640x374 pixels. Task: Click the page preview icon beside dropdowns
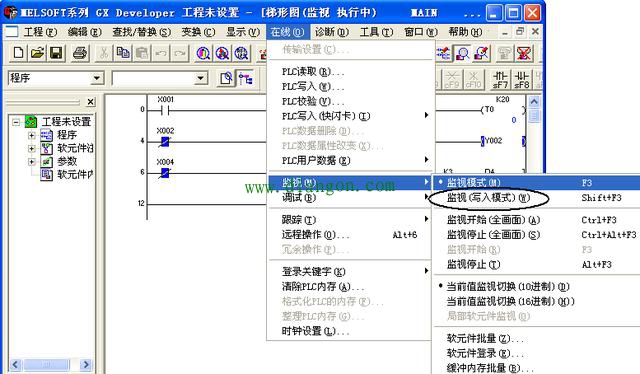(227, 78)
